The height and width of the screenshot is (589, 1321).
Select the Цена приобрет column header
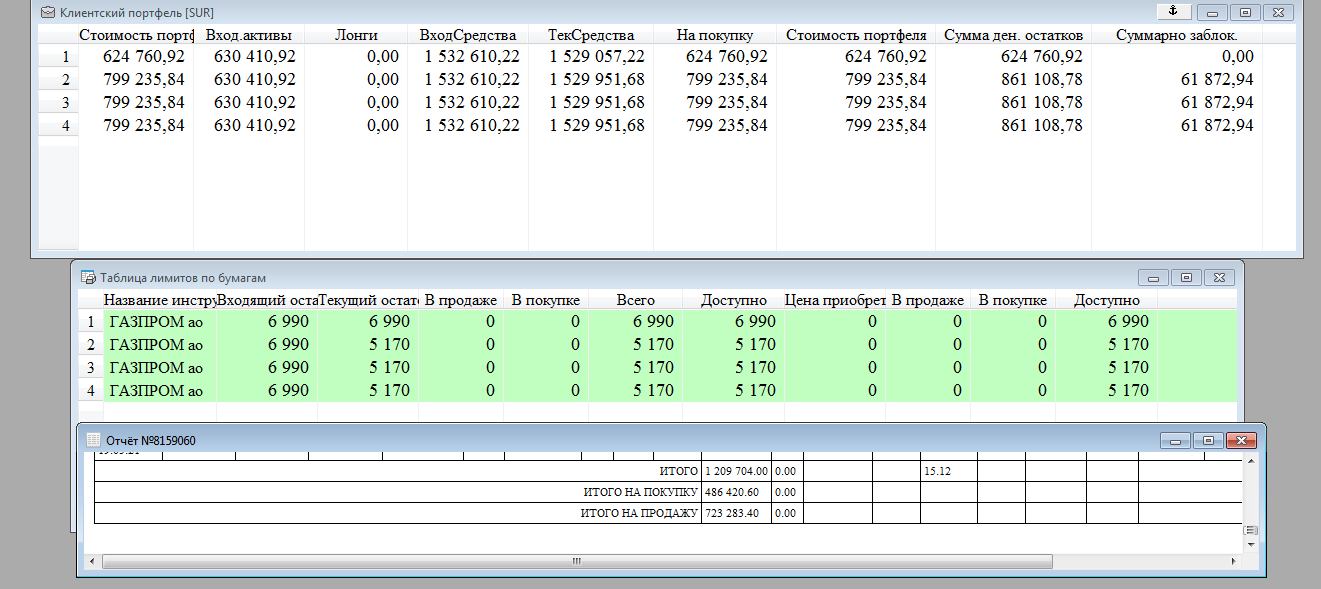click(834, 300)
